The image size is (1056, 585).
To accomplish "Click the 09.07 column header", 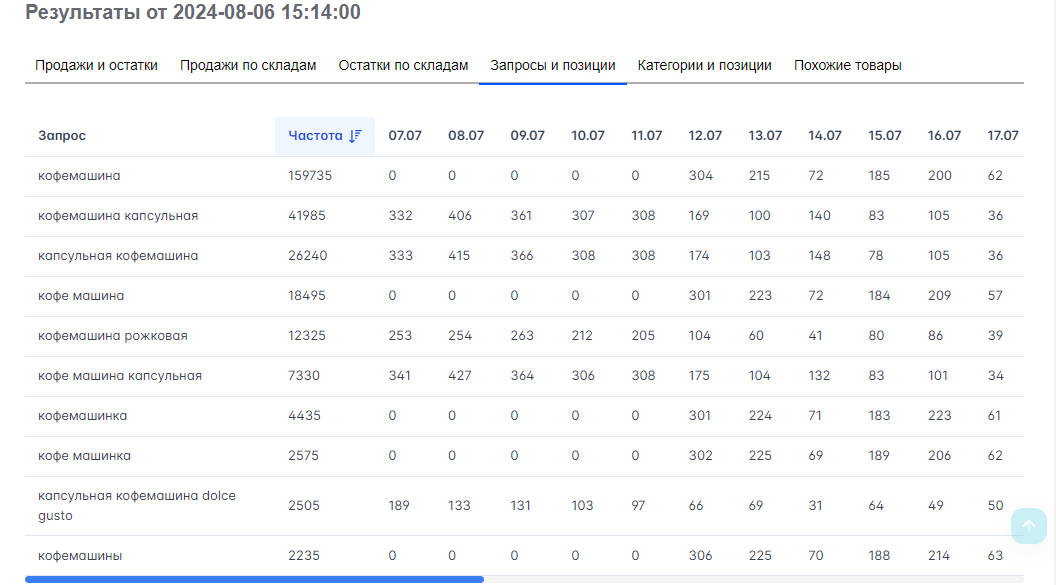I will (527, 135).
